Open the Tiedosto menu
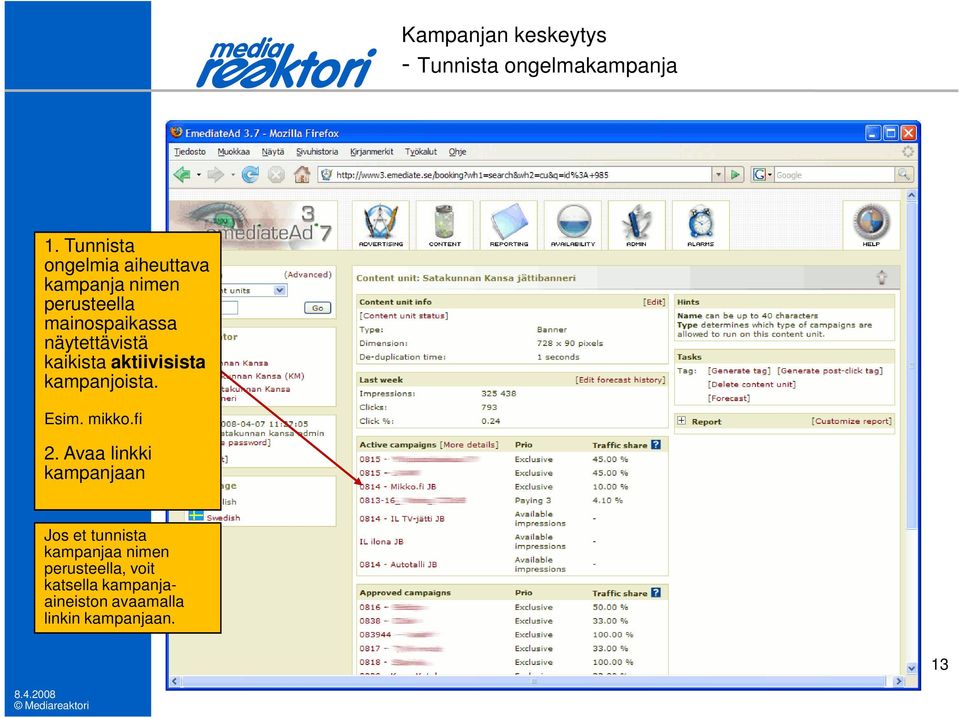 [x=190, y=152]
